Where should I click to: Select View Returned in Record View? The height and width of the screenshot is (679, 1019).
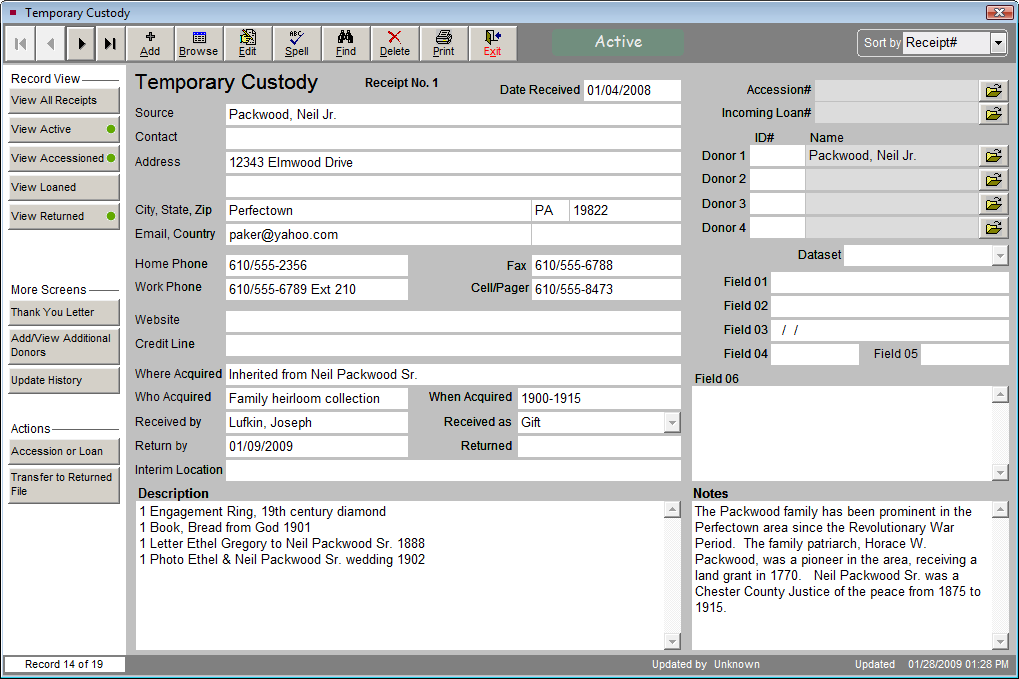pos(63,216)
